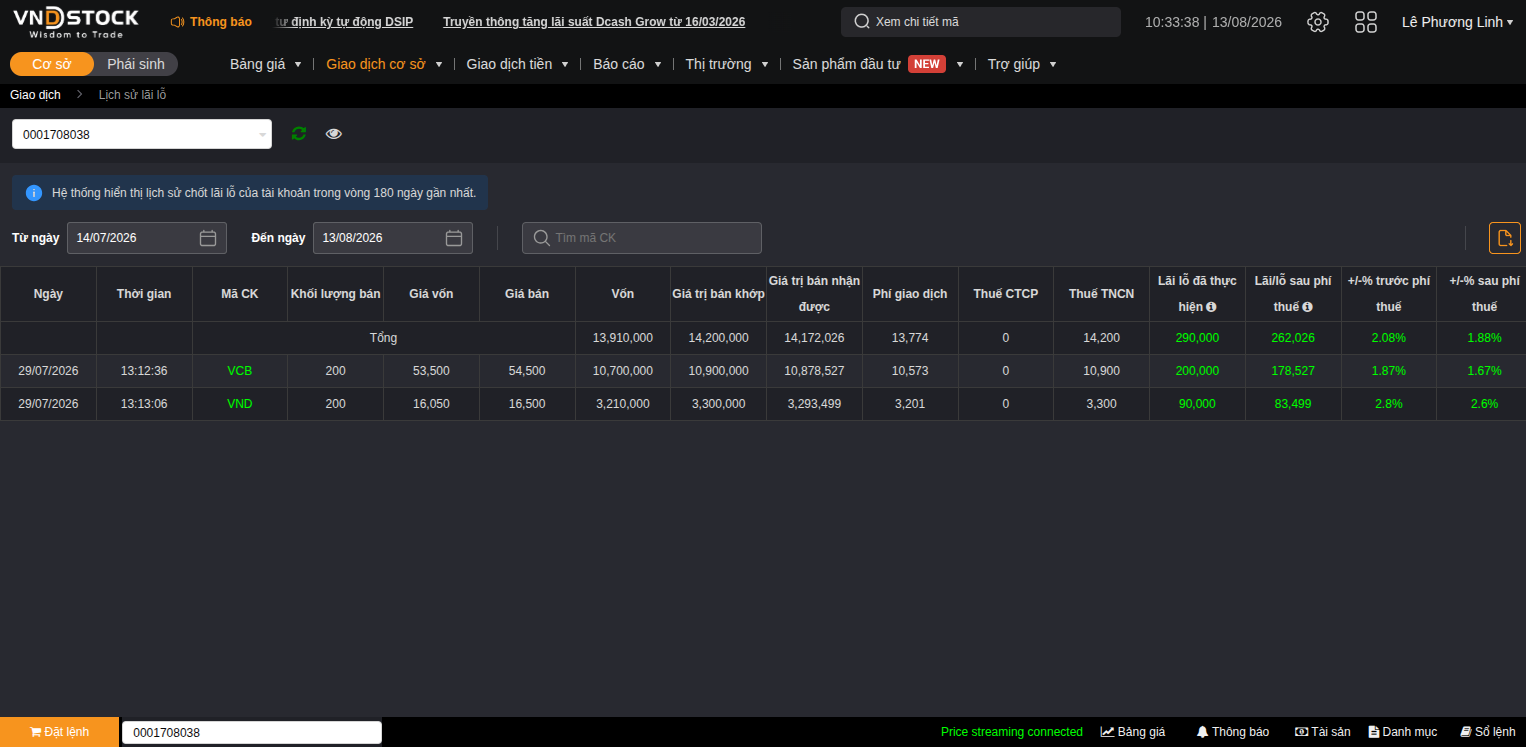Click Thuế TNCN column header
The width and height of the screenshot is (1526, 747).
(x=1102, y=294)
